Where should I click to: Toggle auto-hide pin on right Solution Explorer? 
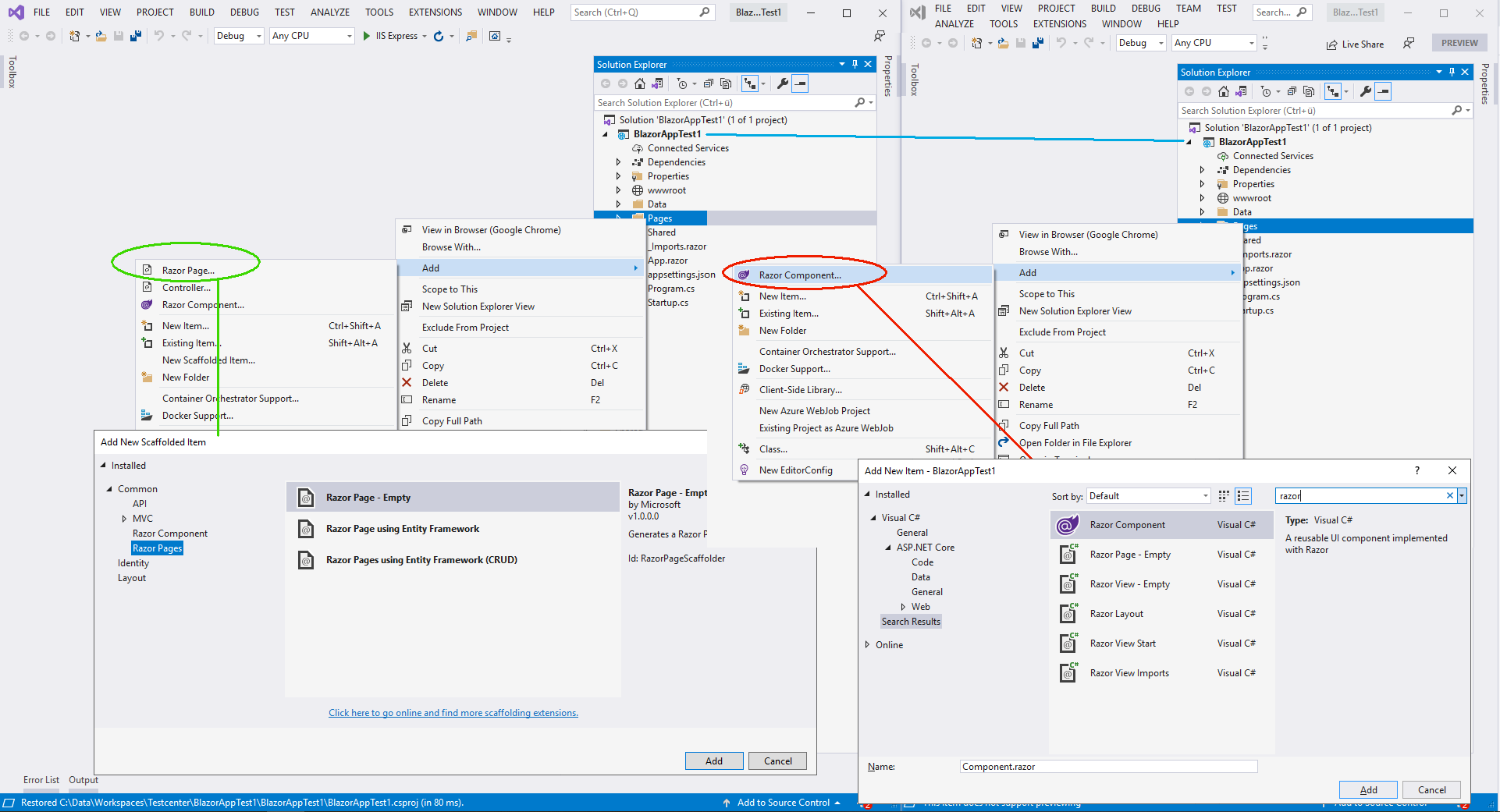1452,72
